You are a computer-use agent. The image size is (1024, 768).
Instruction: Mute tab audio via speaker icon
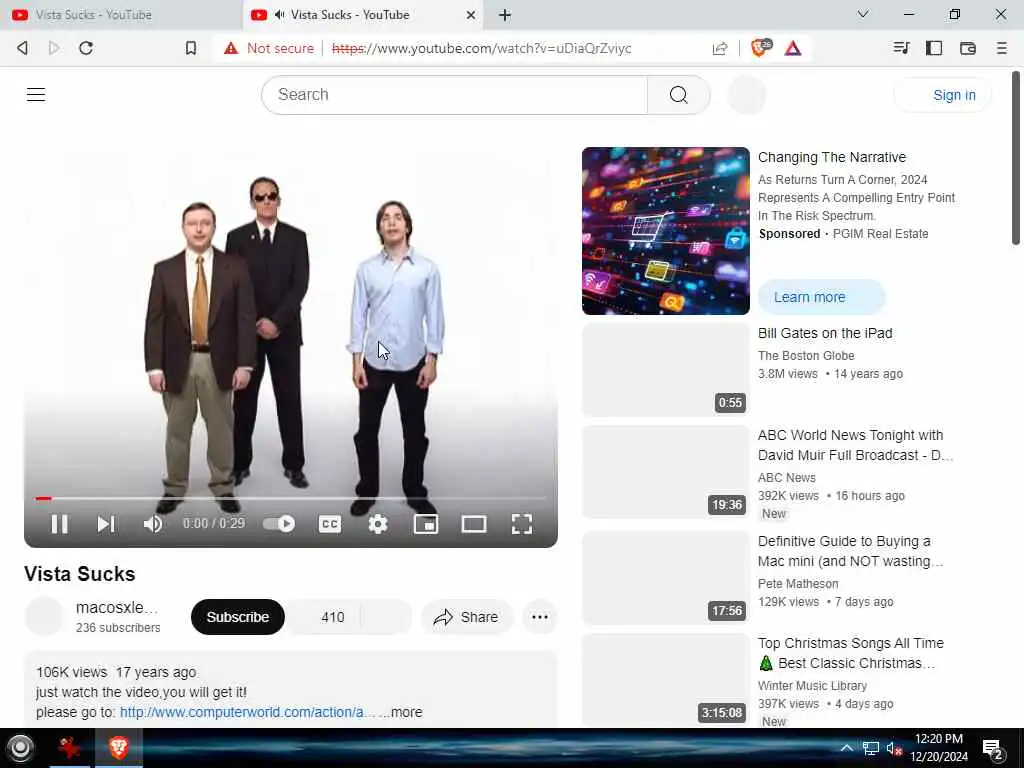tap(280, 15)
